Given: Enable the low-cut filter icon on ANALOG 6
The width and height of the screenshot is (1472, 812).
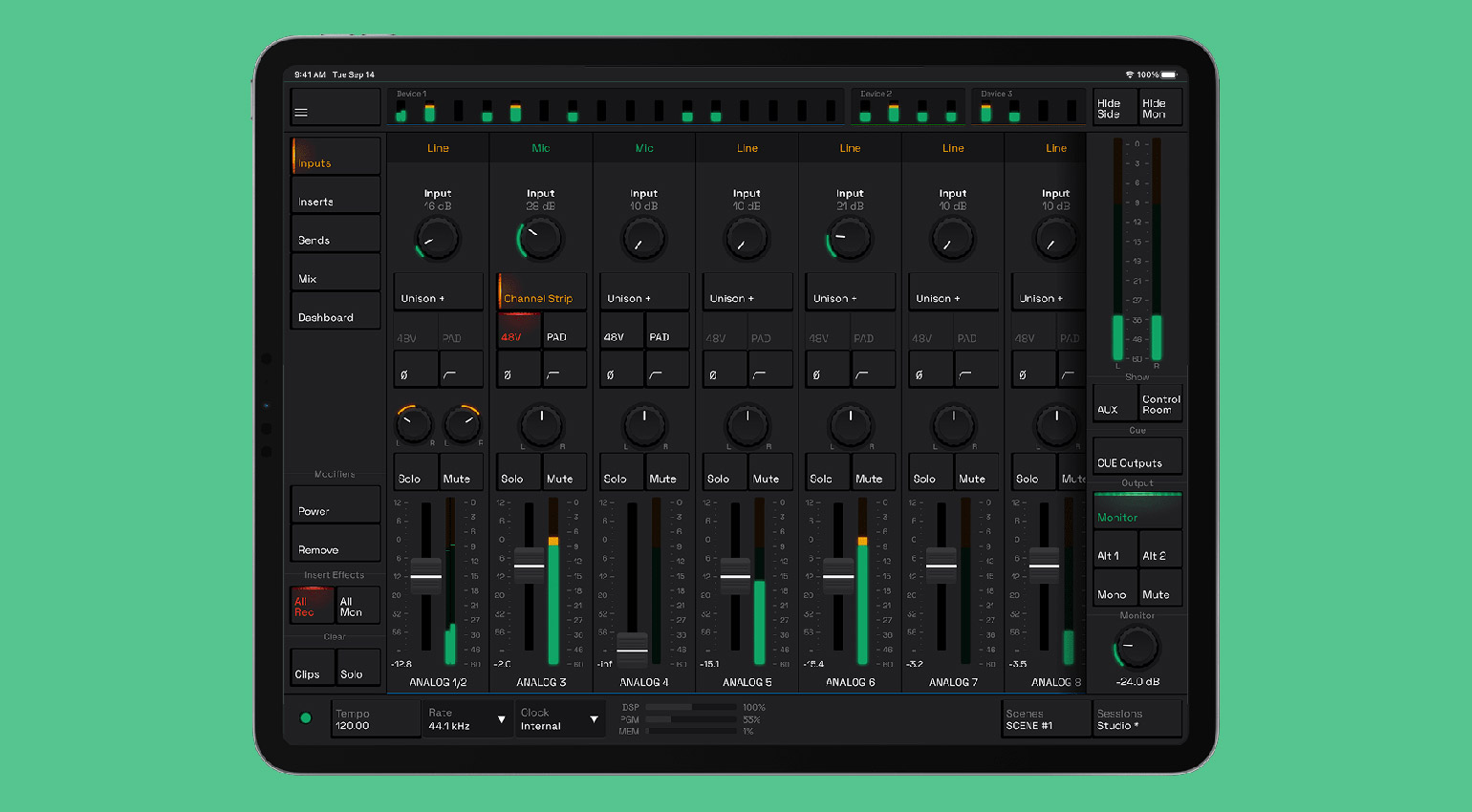Looking at the screenshot, I should (872, 371).
